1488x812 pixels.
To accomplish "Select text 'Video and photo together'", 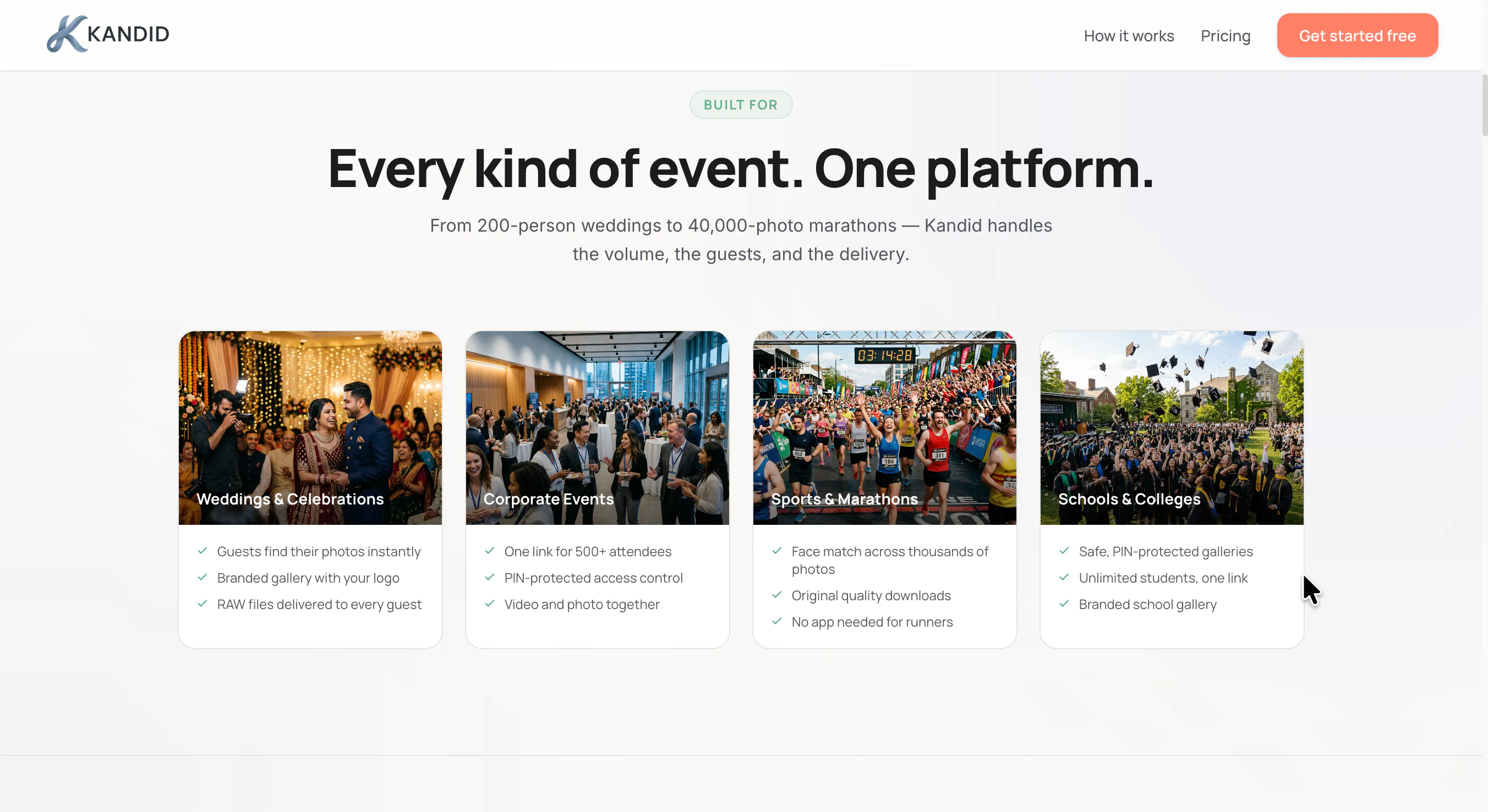I will (582, 605).
